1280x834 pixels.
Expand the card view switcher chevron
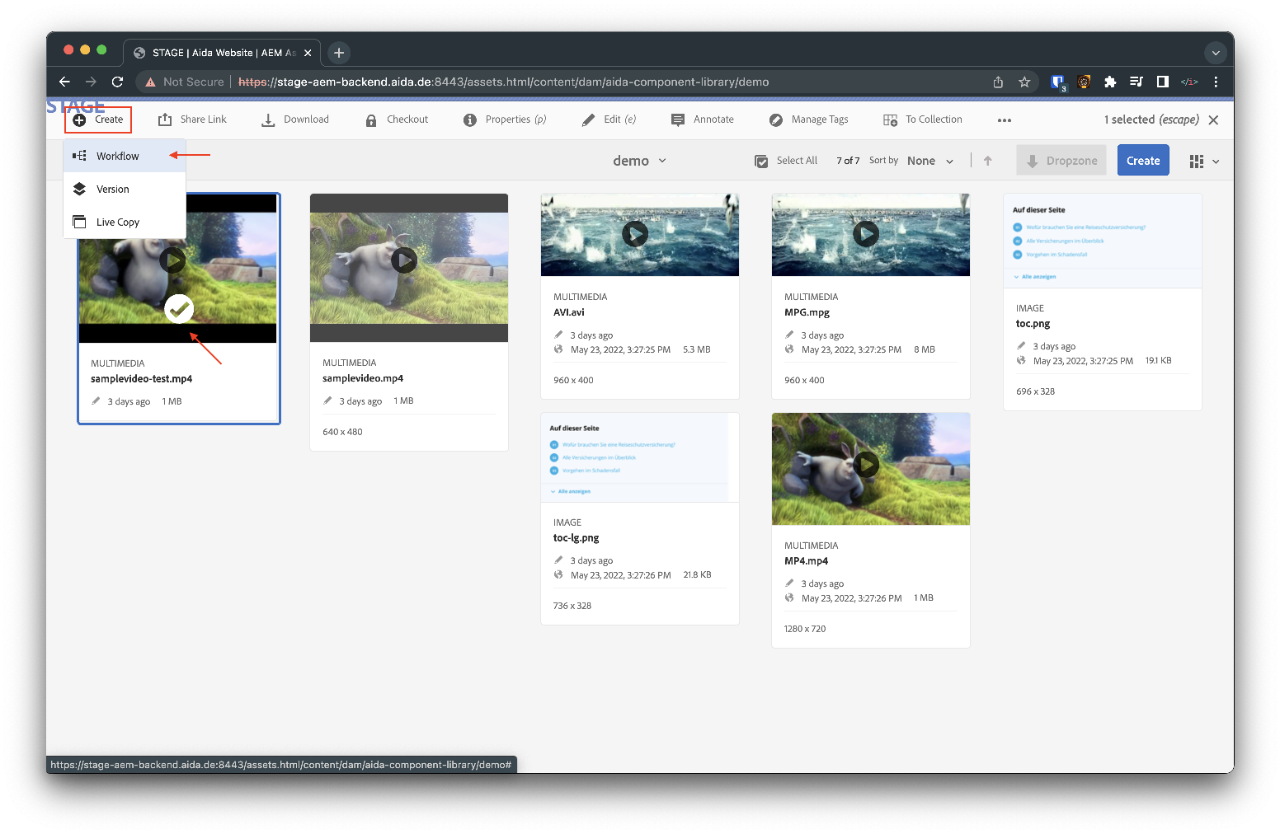tap(1215, 160)
